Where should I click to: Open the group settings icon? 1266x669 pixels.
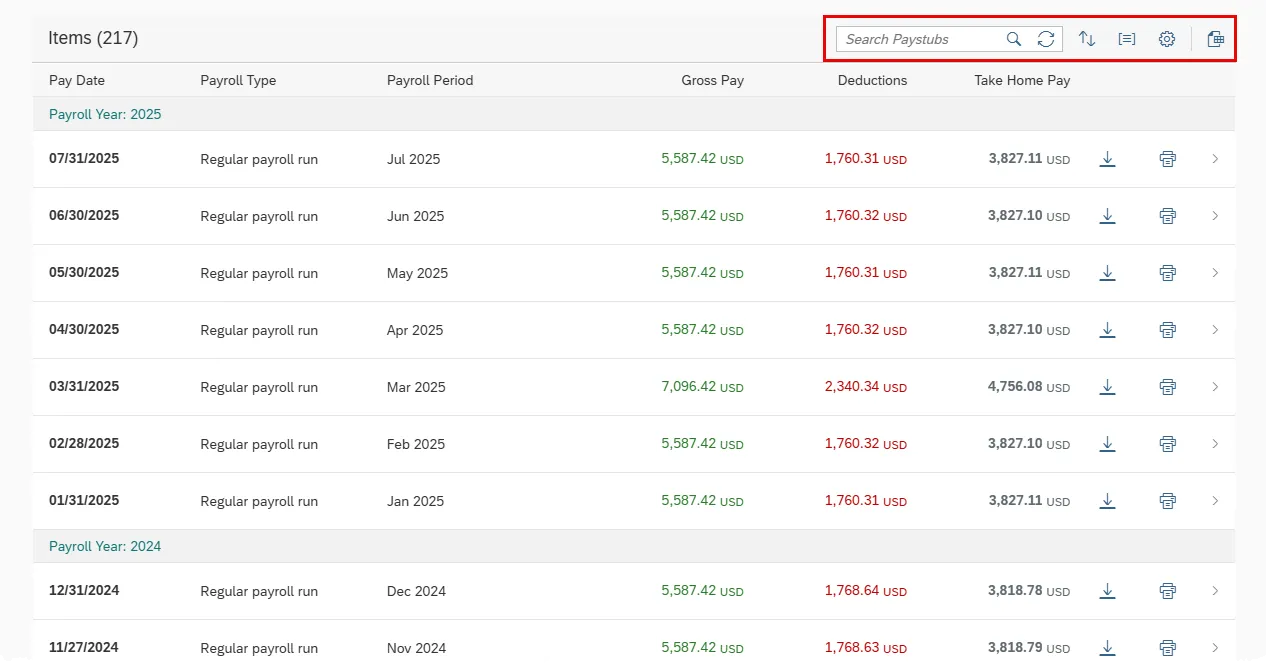(1127, 39)
